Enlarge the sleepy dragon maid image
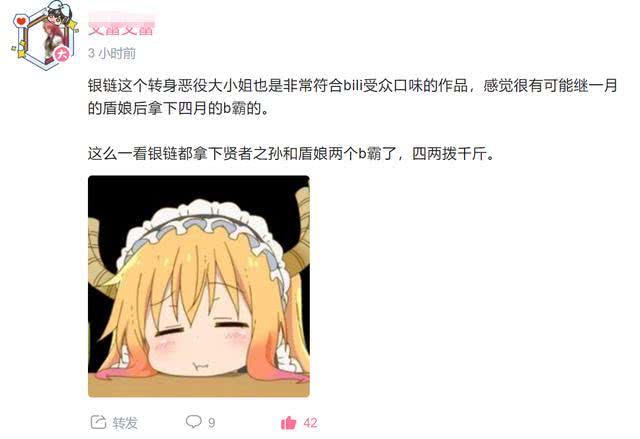This screenshot has width=640, height=439. coord(199,286)
